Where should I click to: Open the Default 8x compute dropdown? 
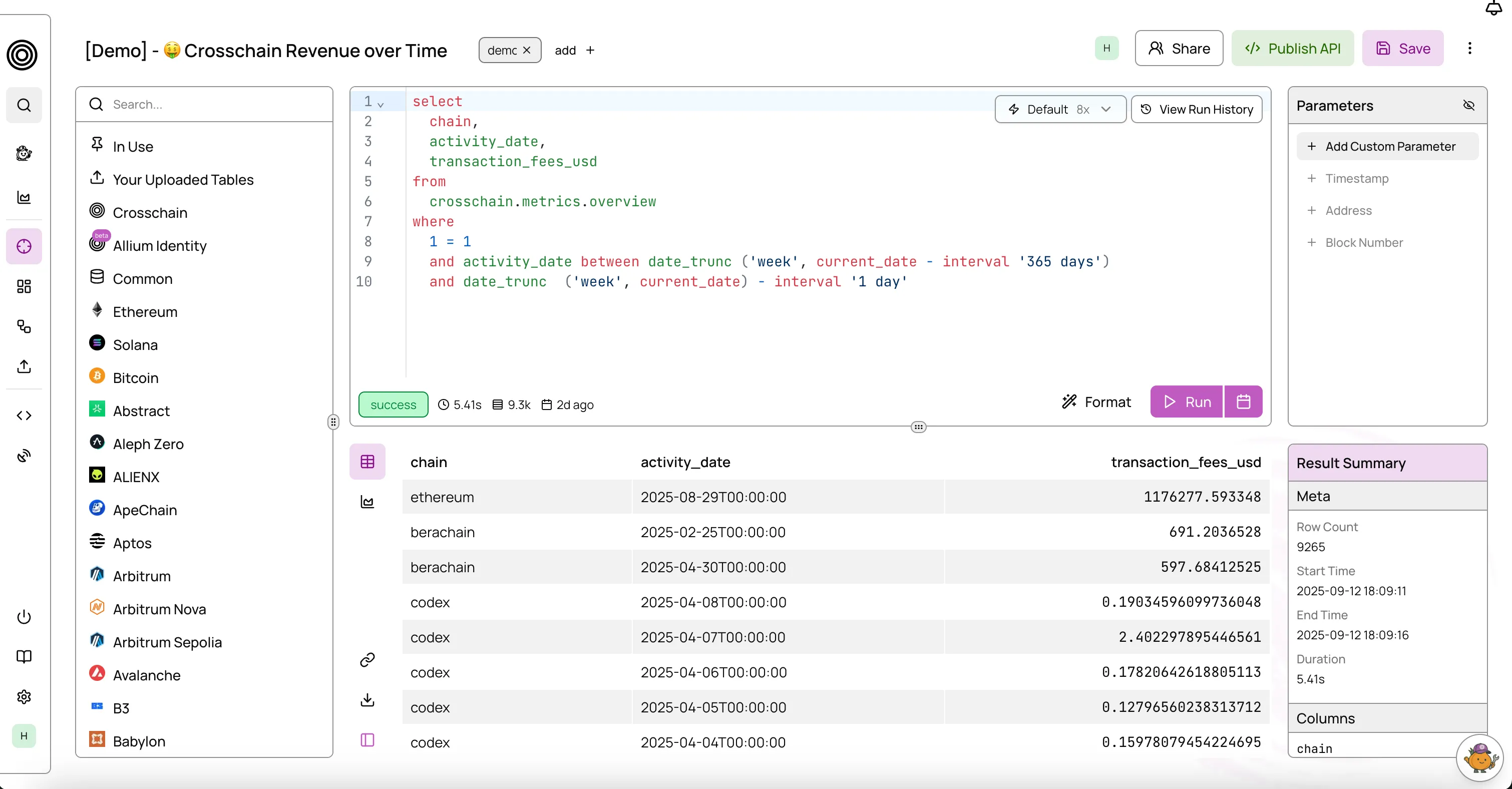pyautogui.click(x=1060, y=110)
